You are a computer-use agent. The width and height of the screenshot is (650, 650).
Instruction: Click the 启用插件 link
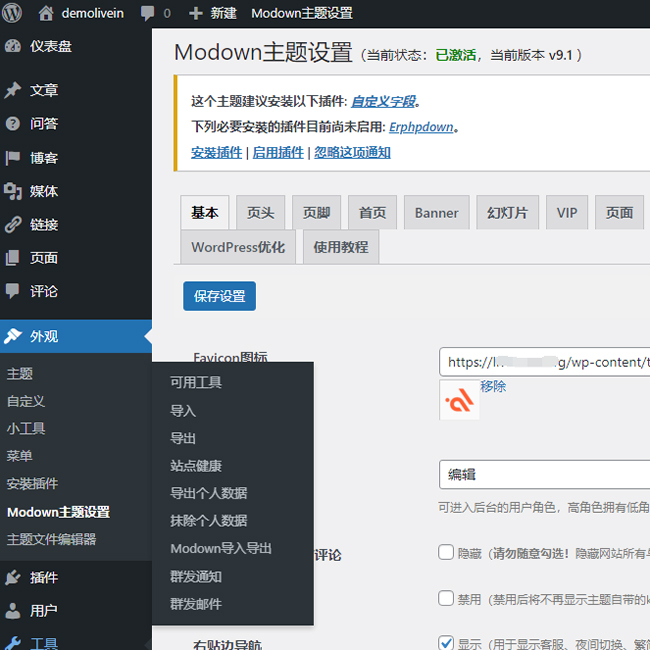pyautogui.click(x=278, y=153)
